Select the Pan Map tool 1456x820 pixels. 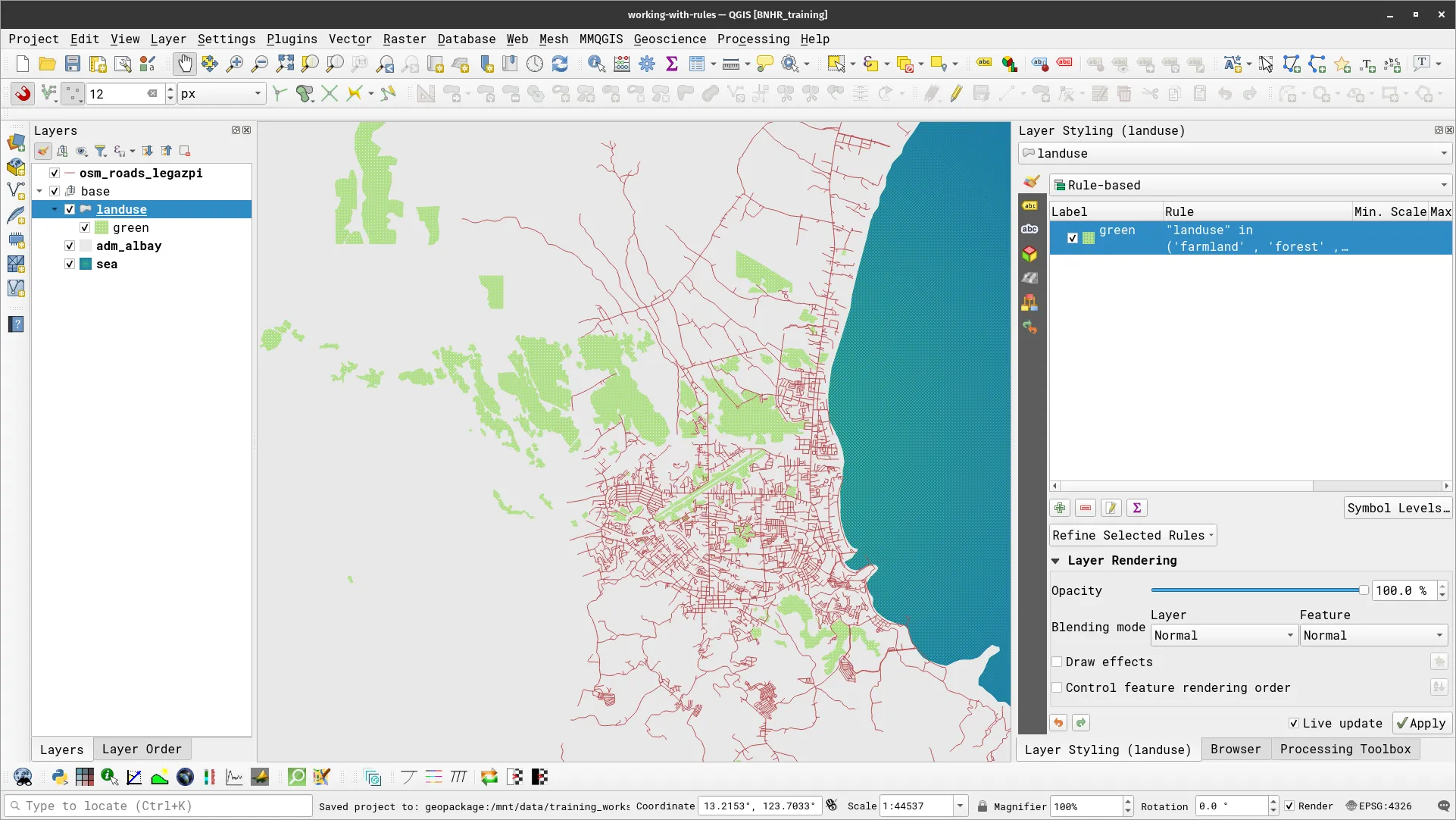click(x=184, y=64)
